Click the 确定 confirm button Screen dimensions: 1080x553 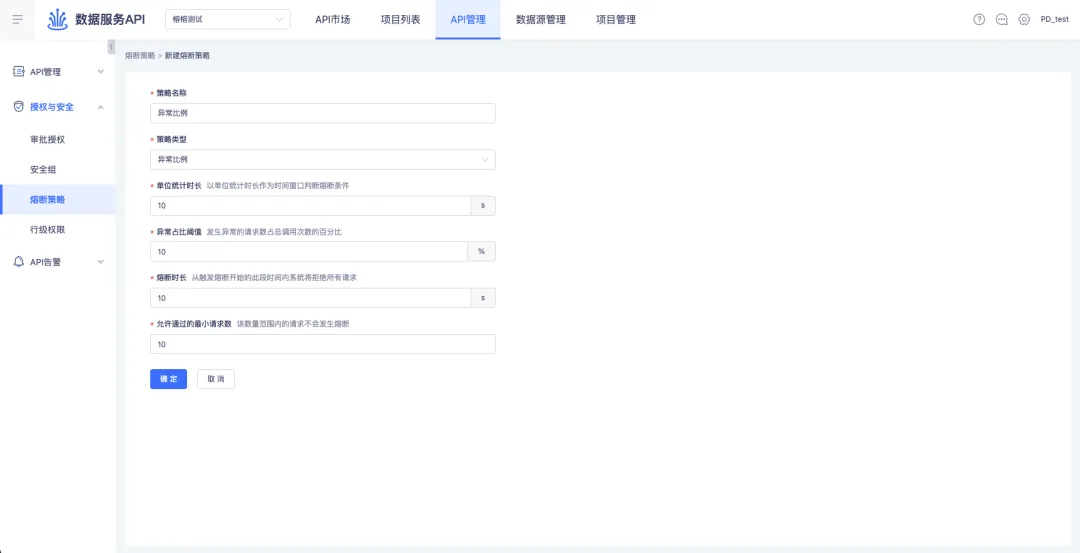click(168, 379)
